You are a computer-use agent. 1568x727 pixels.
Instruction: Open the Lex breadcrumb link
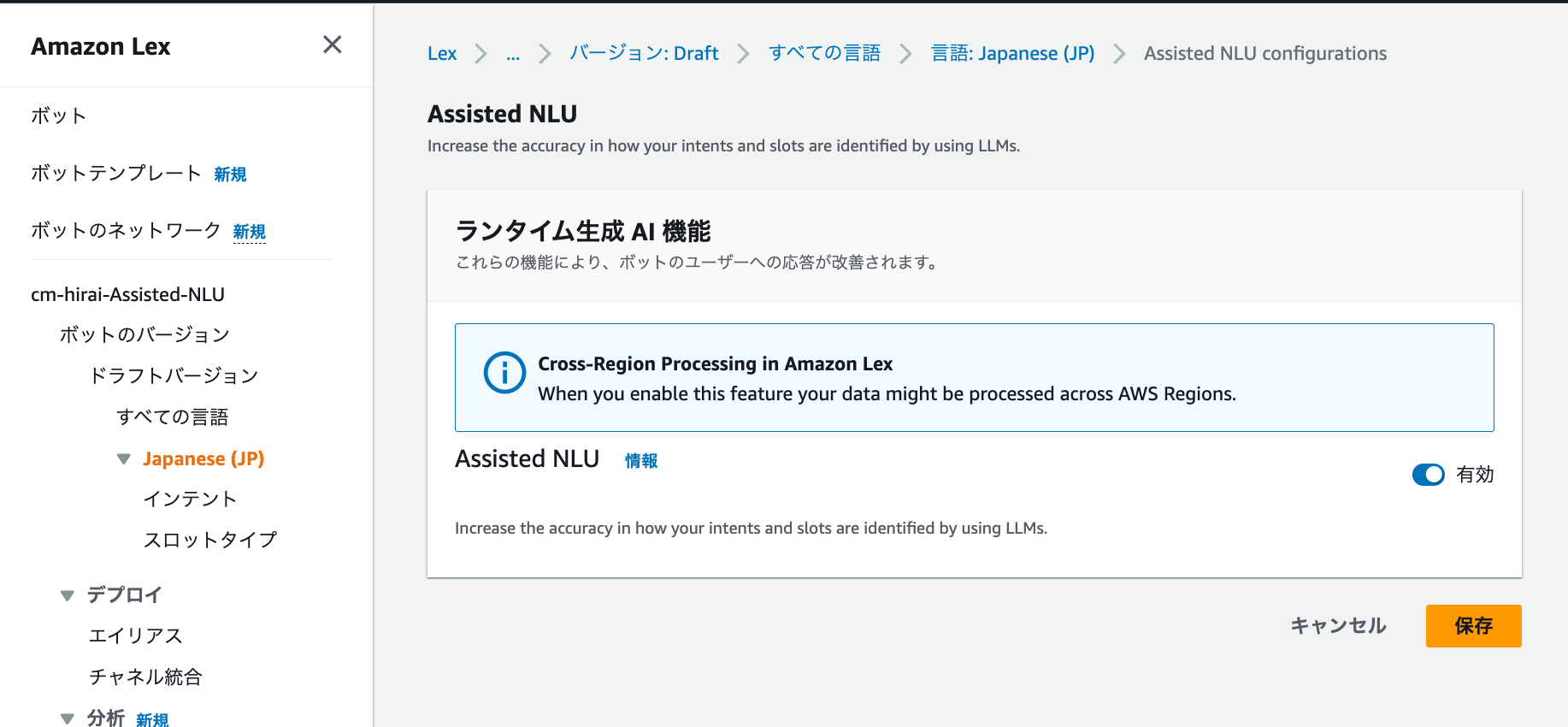[x=442, y=53]
